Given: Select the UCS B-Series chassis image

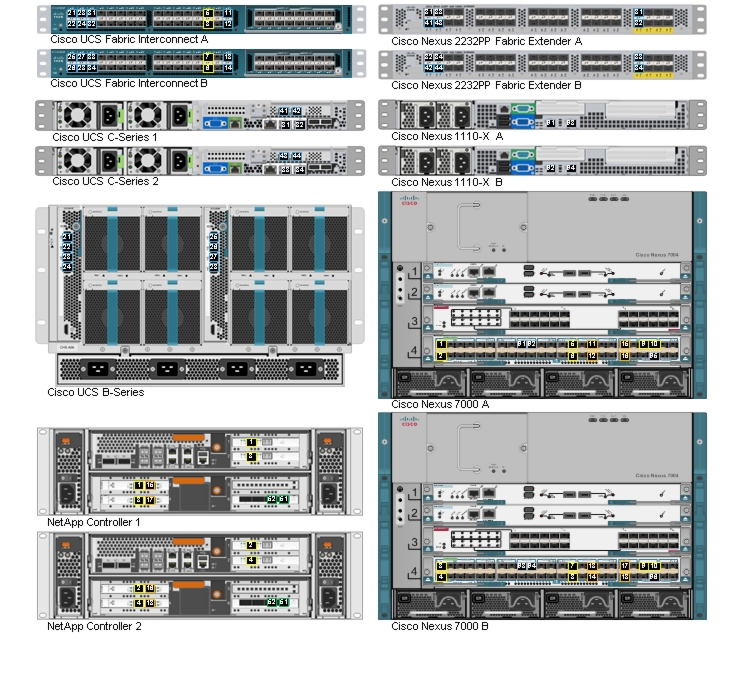Looking at the screenshot, I should pyautogui.click(x=200, y=296).
